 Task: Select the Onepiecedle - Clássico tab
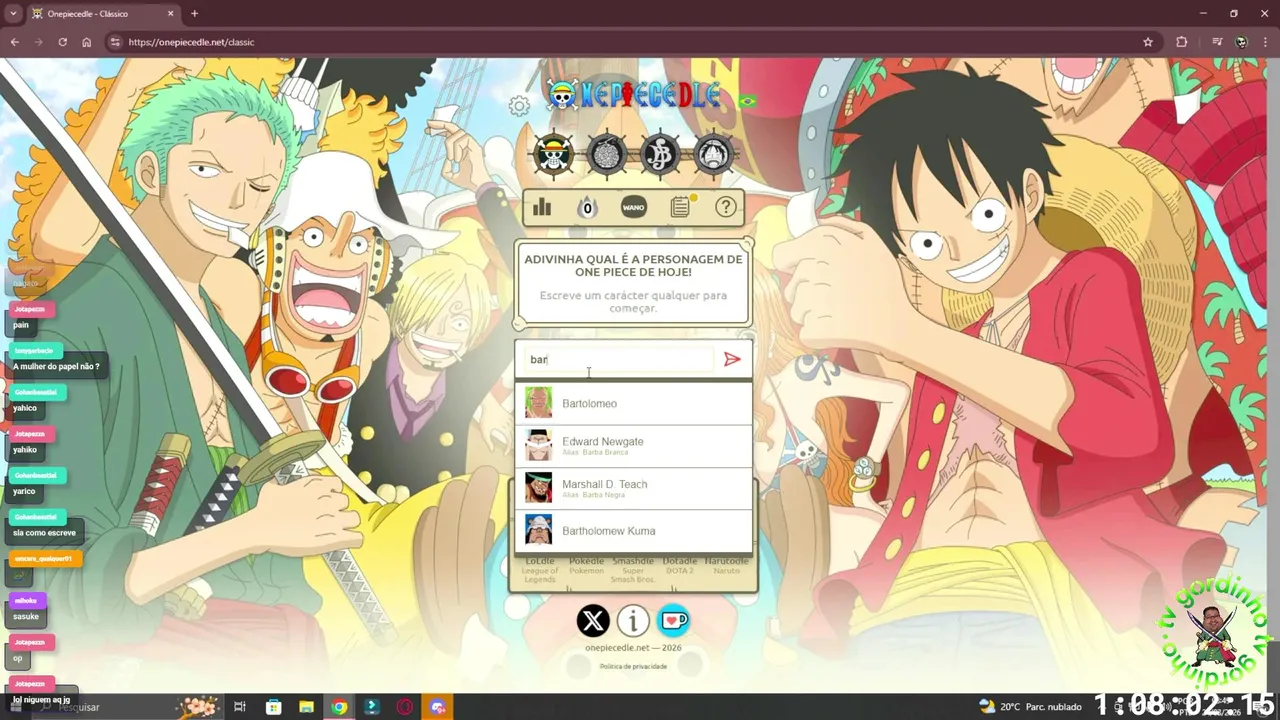pyautogui.click(x=103, y=14)
